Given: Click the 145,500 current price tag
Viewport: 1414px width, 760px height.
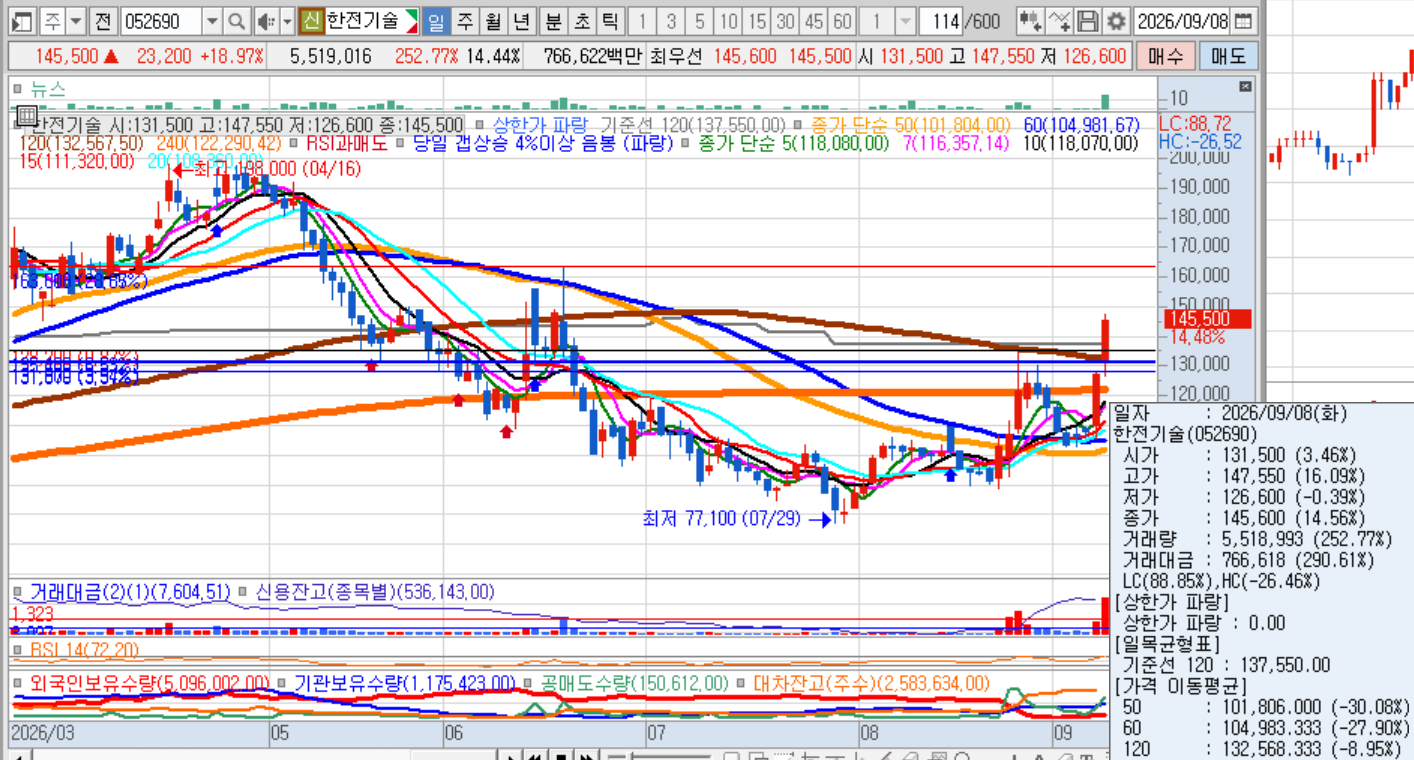Looking at the screenshot, I should (x=1208, y=319).
